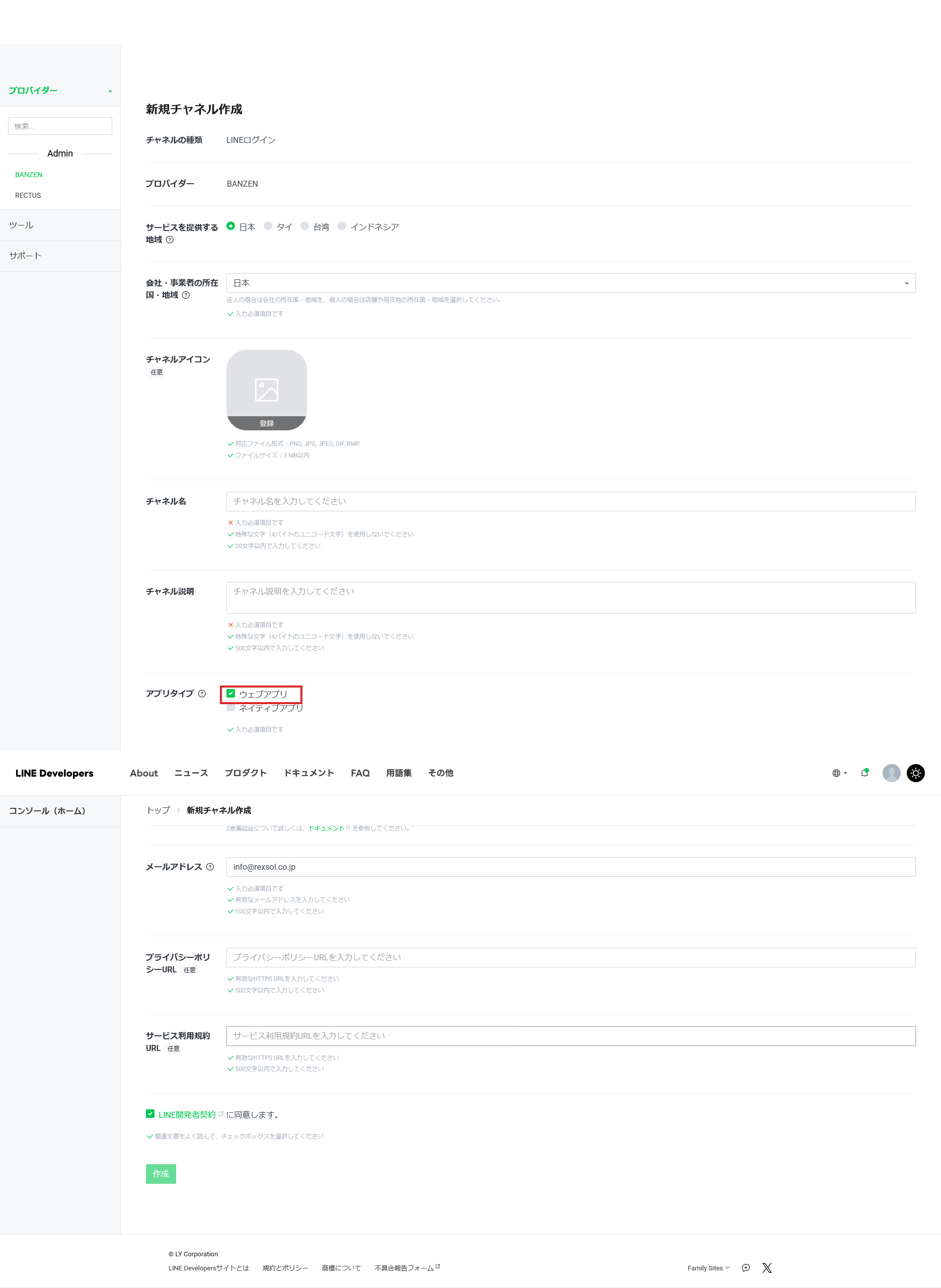This screenshot has width=941, height=1288.
Task: Open the 商標について footer link
Action: point(341,1268)
